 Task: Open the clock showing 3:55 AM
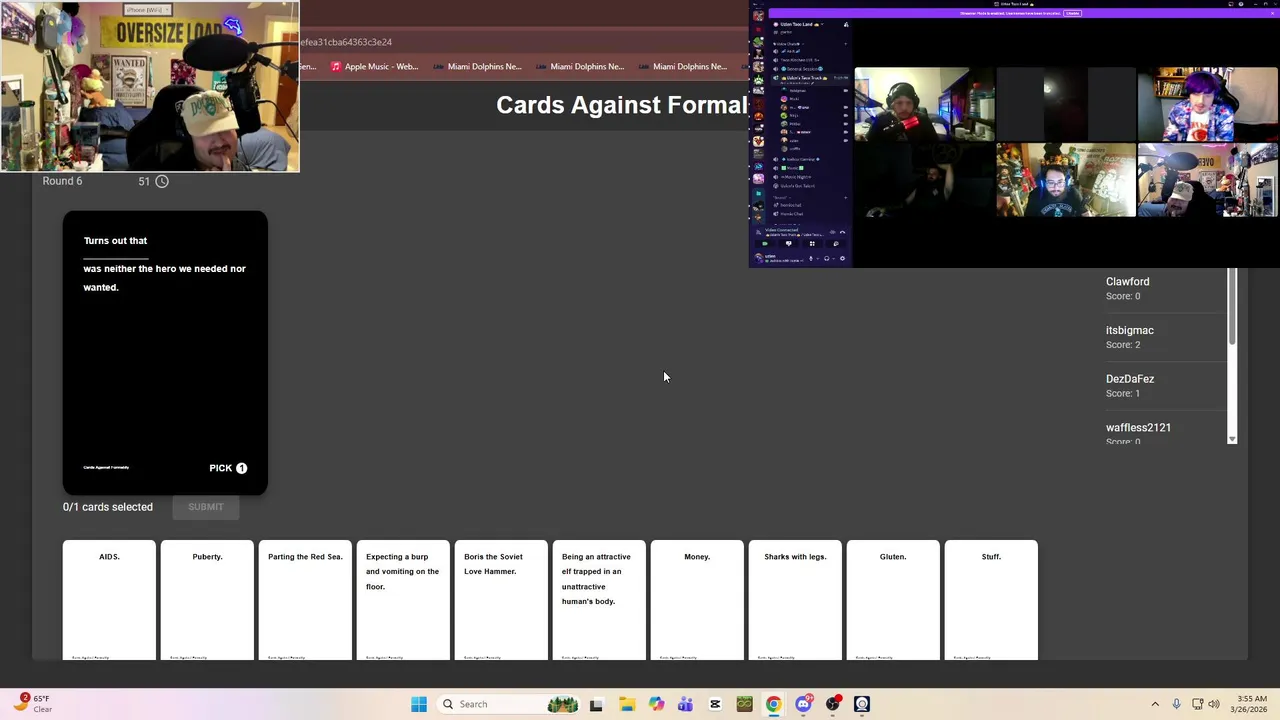1251,704
